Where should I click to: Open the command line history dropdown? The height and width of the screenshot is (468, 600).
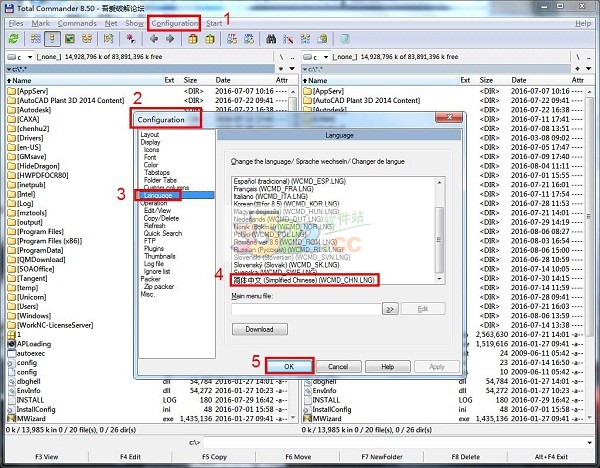(590, 443)
